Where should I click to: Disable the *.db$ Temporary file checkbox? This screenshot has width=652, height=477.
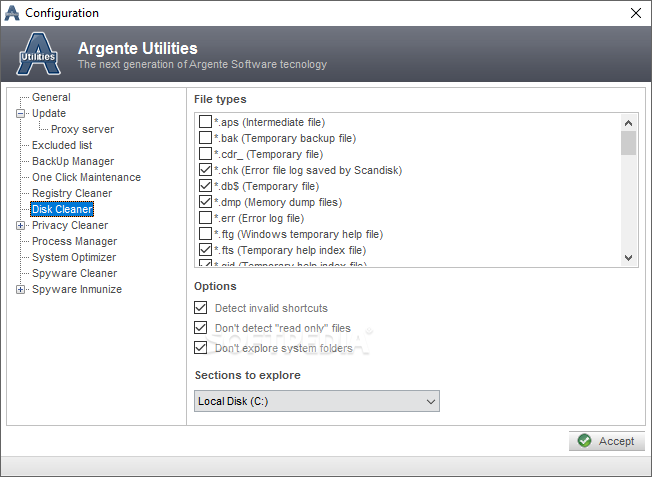pos(205,186)
